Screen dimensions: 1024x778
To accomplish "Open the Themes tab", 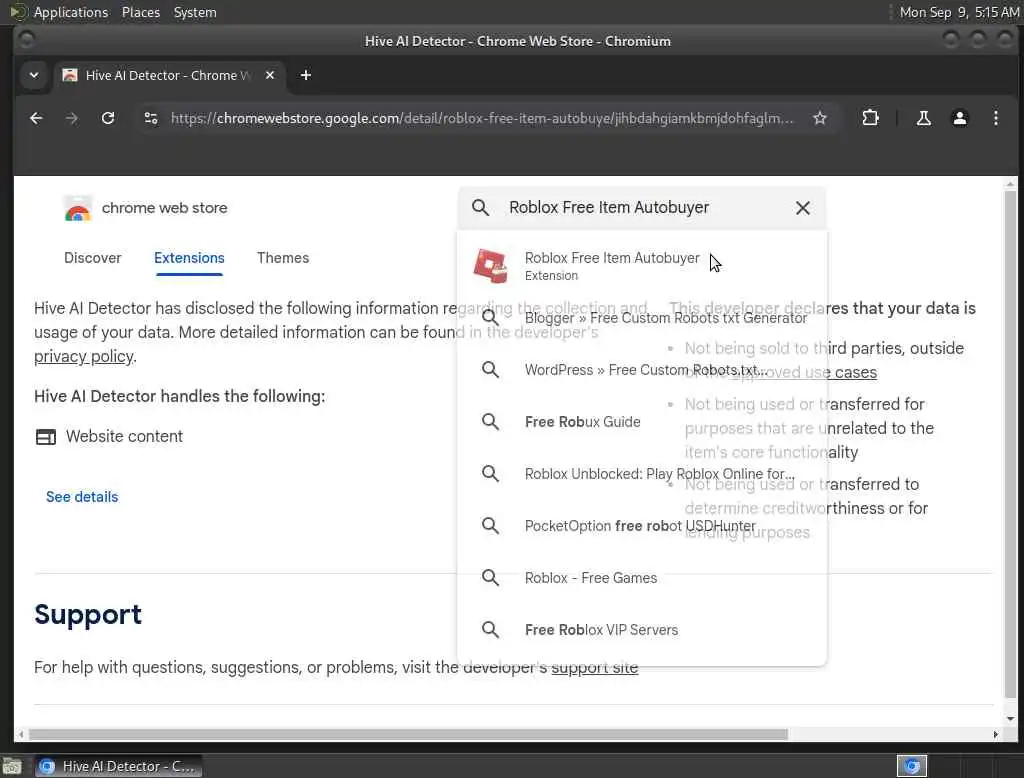I will [283, 258].
